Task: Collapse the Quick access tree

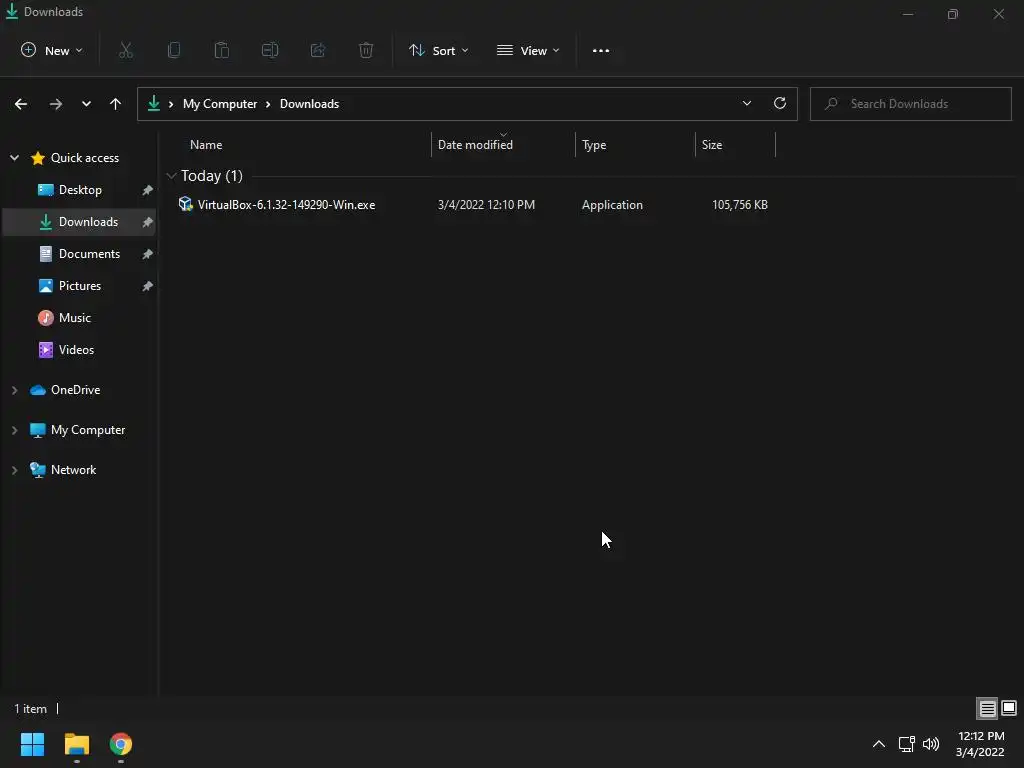Action: [14, 157]
